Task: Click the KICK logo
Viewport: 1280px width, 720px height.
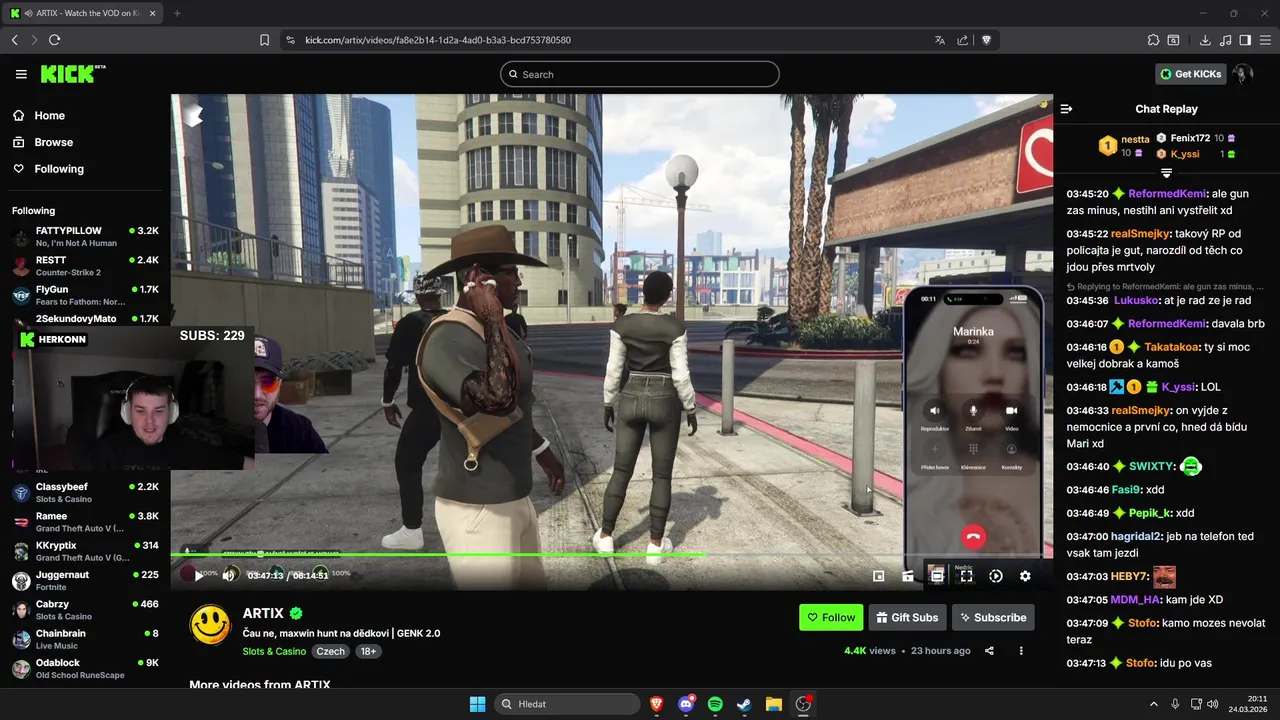Action: (x=72, y=74)
